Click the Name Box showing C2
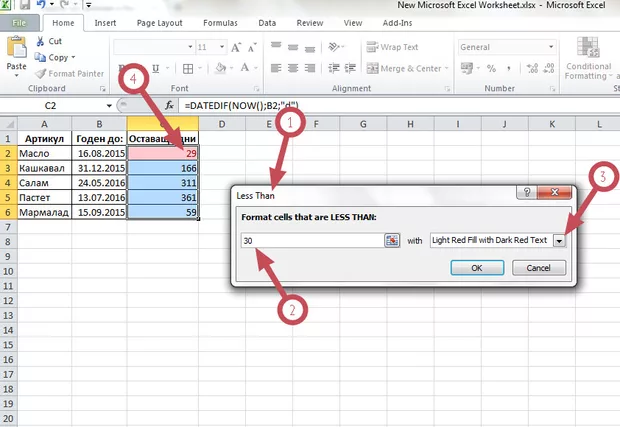This screenshot has height=427, width=620. (x=53, y=106)
